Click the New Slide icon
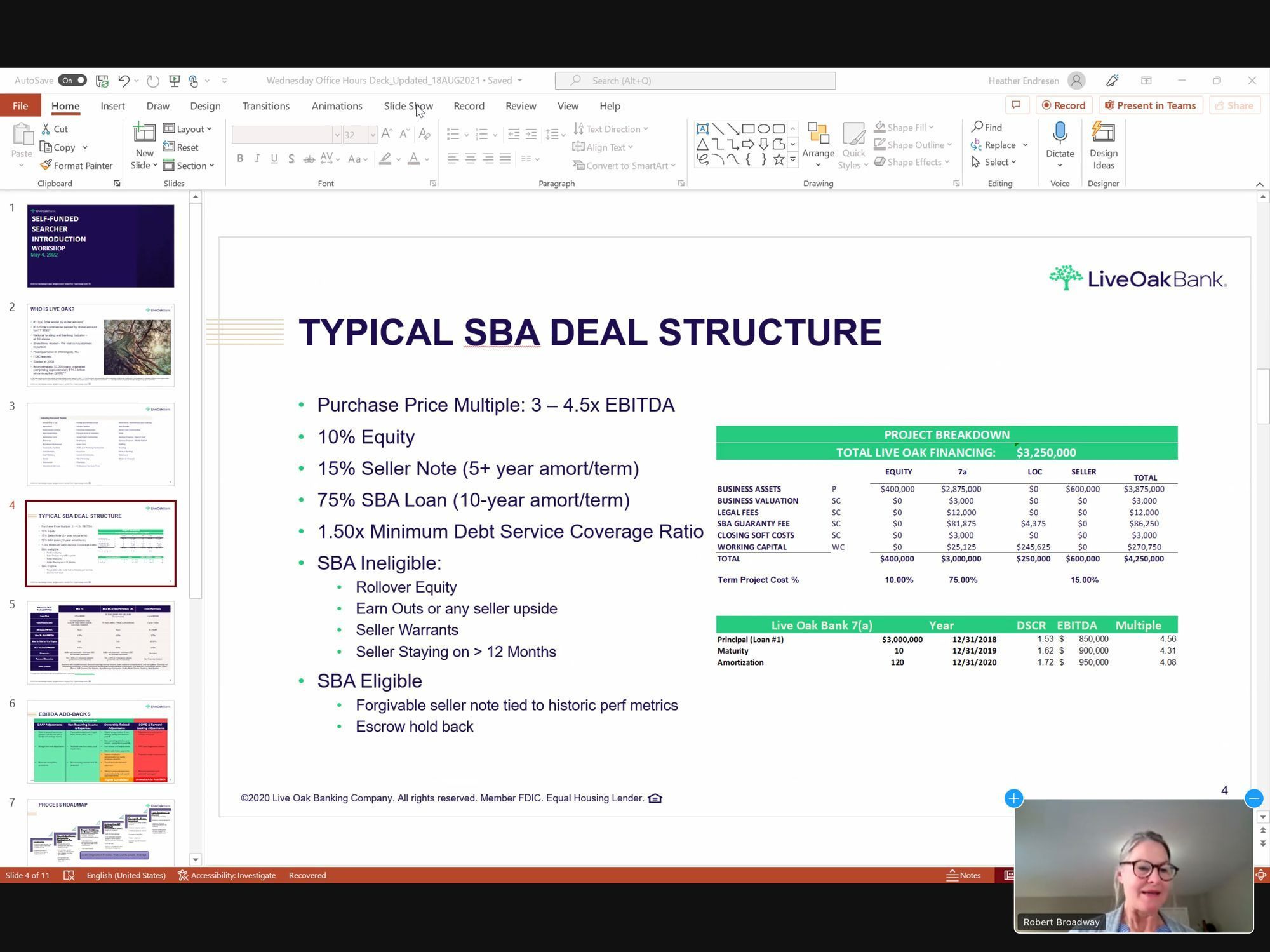This screenshot has width=1270, height=952. (x=144, y=133)
